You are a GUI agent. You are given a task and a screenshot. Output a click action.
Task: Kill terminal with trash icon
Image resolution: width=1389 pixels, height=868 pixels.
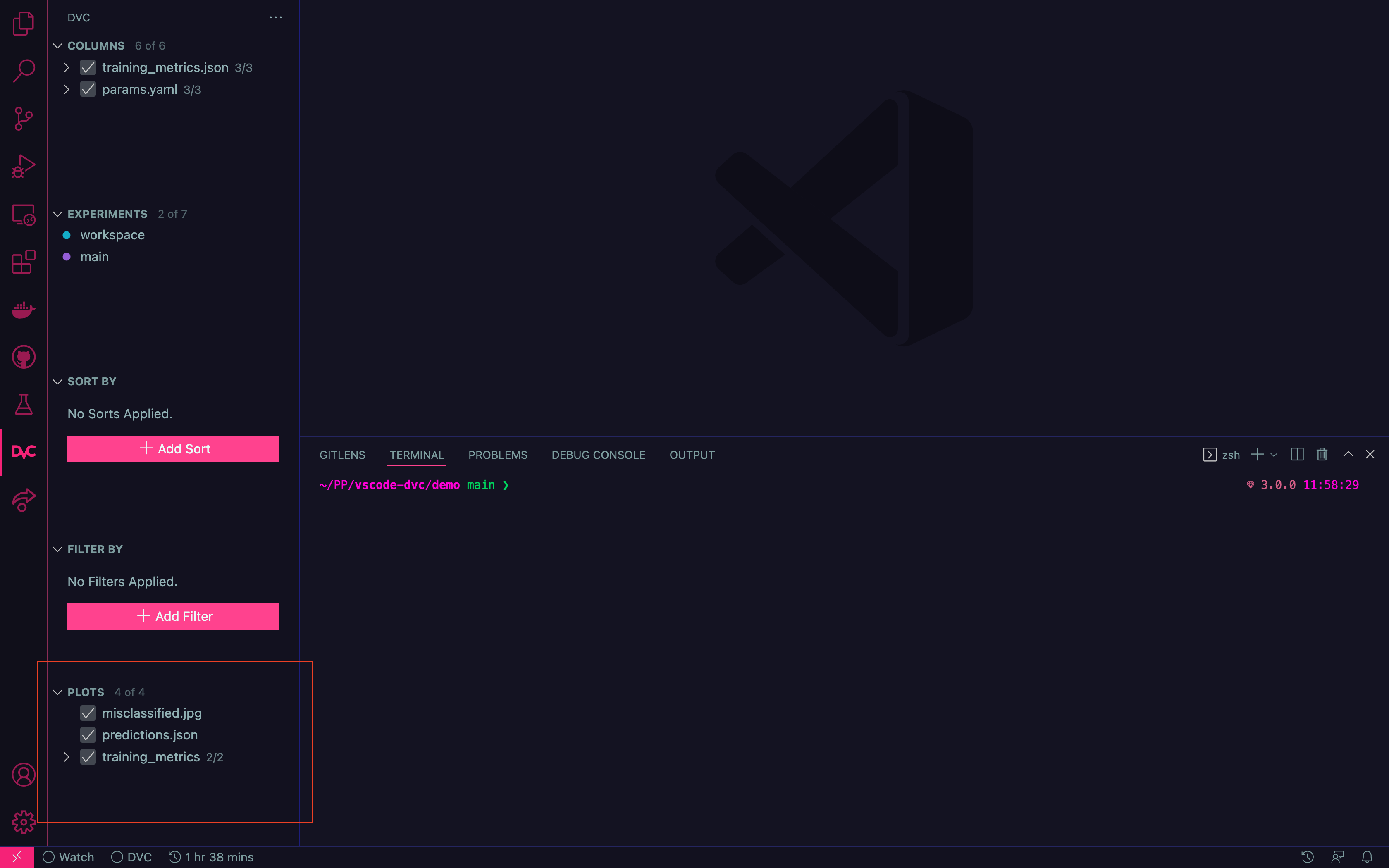click(x=1322, y=455)
